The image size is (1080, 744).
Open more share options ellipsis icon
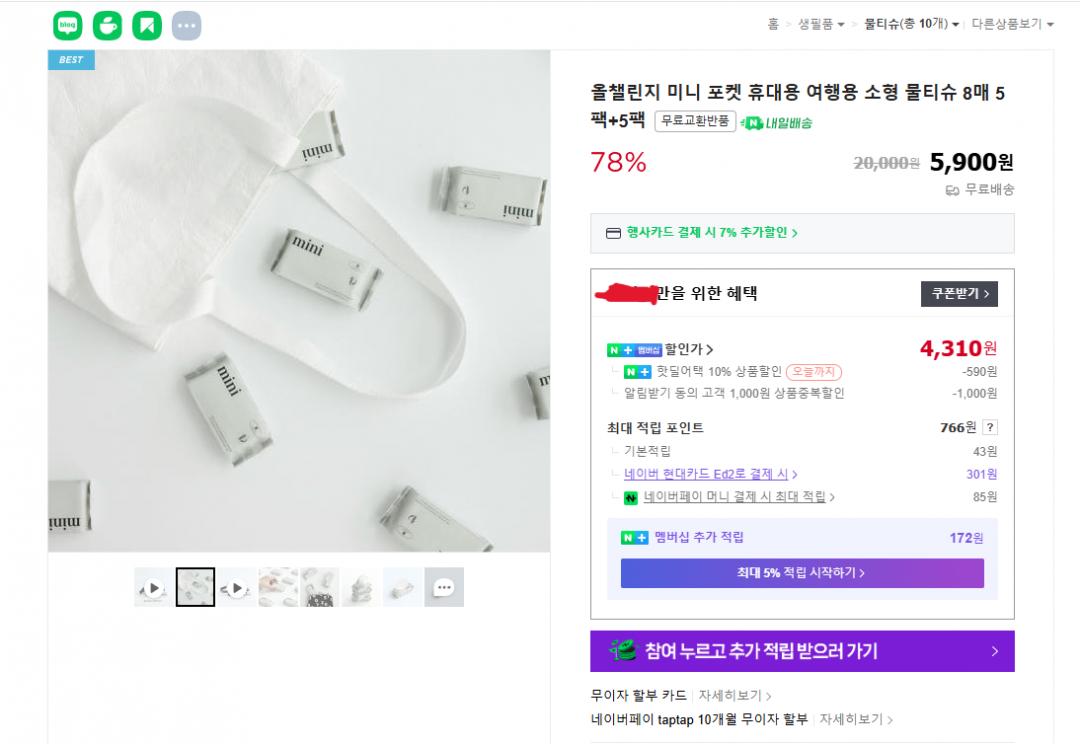[x=186, y=26]
